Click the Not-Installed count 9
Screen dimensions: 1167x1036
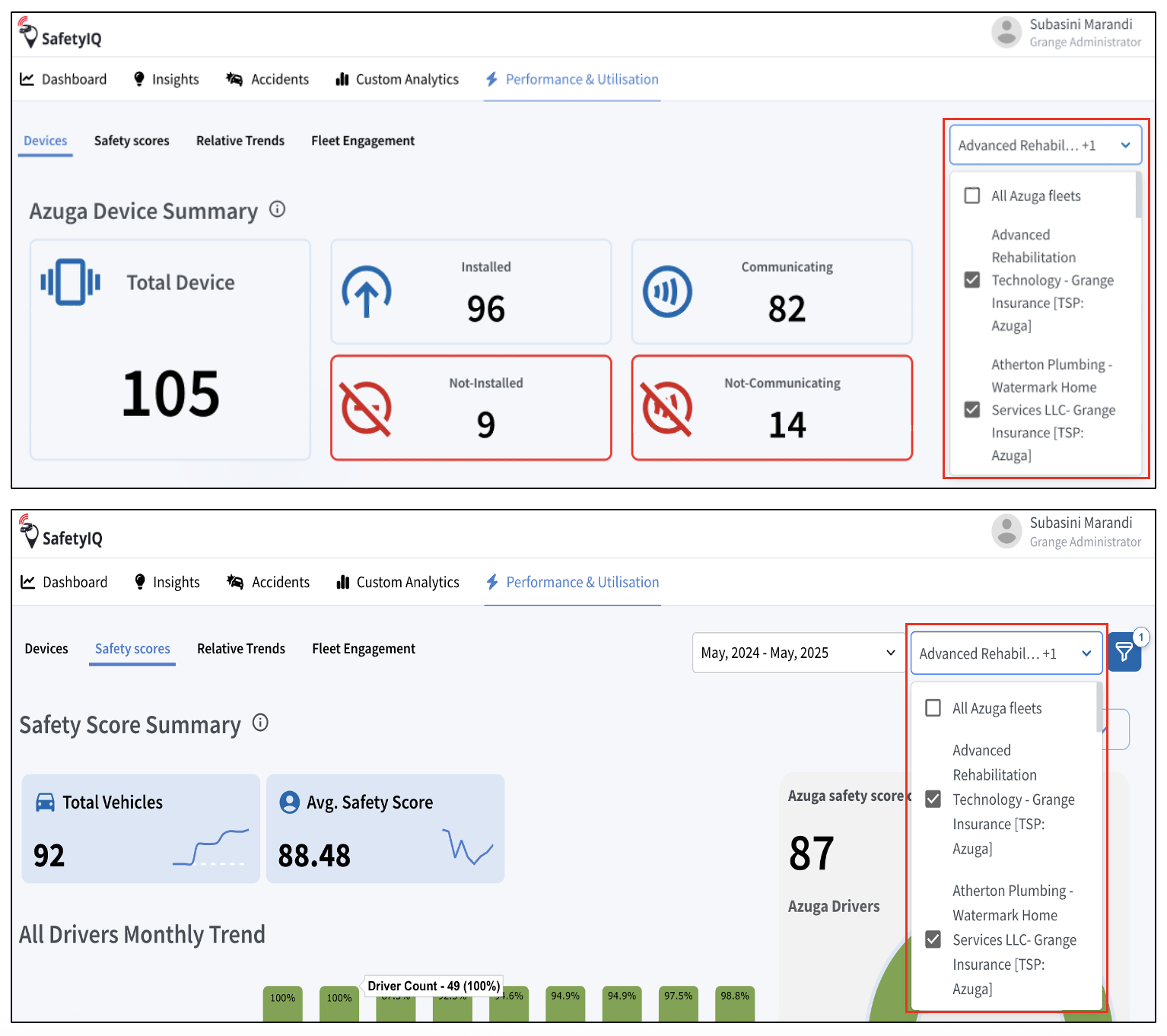(486, 424)
